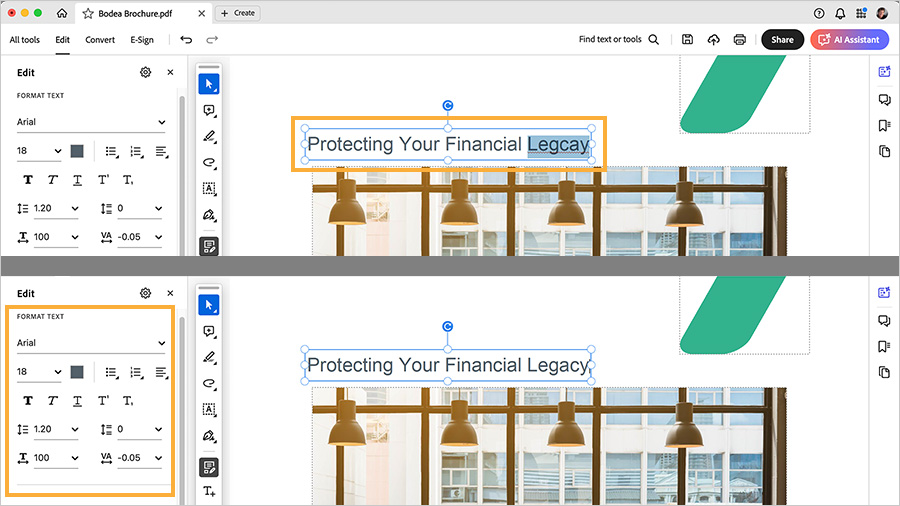Choose the Highlighter tool in upper toolbar

[x=209, y=137]
